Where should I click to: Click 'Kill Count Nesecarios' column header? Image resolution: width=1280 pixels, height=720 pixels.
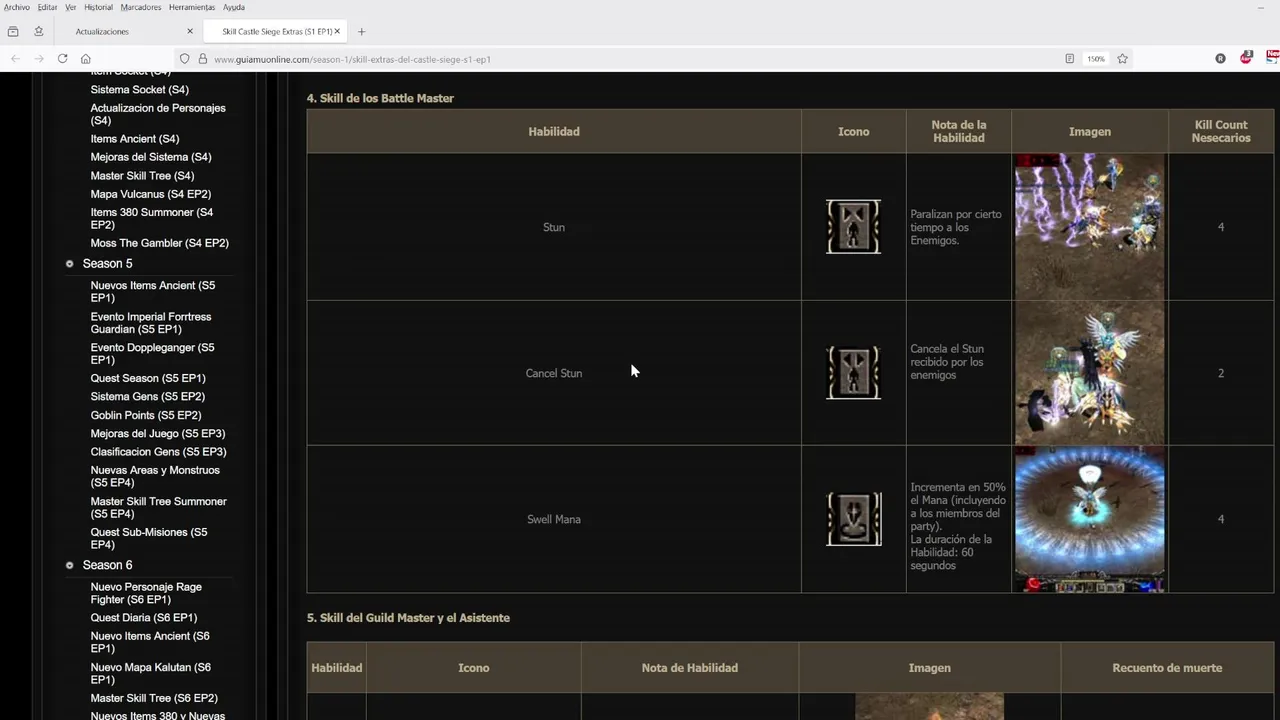[1221, 131]
